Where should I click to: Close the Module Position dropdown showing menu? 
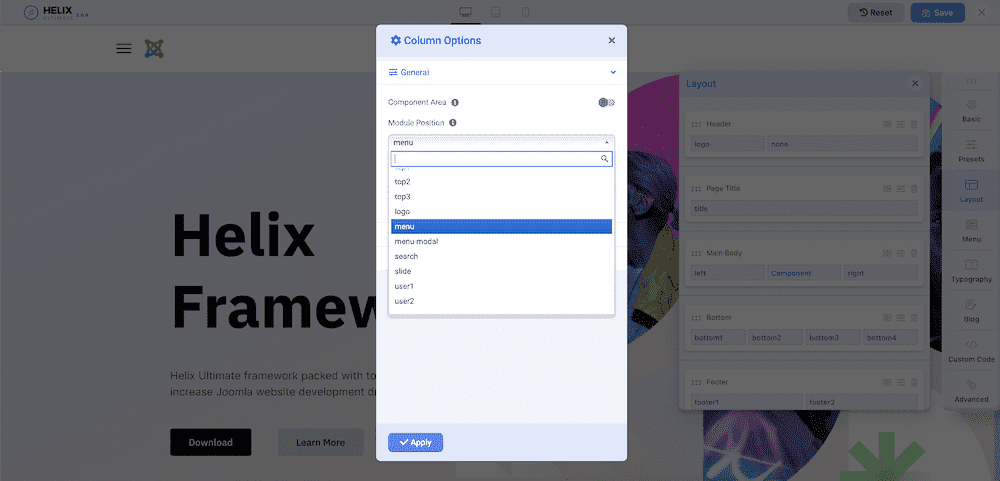(501, 142)
